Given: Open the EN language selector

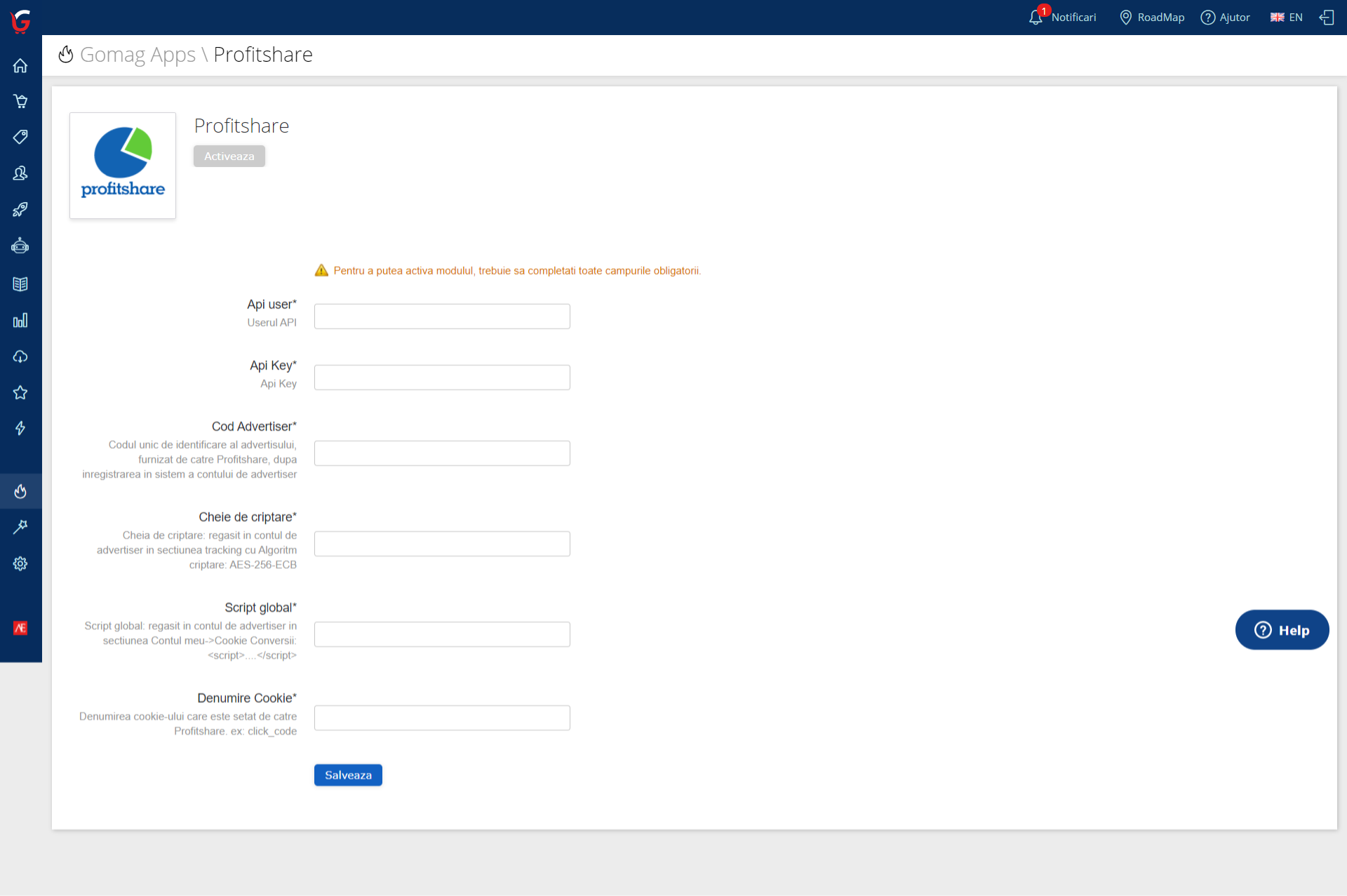Looking at the screenshot, I should (x=1287, y=18).
